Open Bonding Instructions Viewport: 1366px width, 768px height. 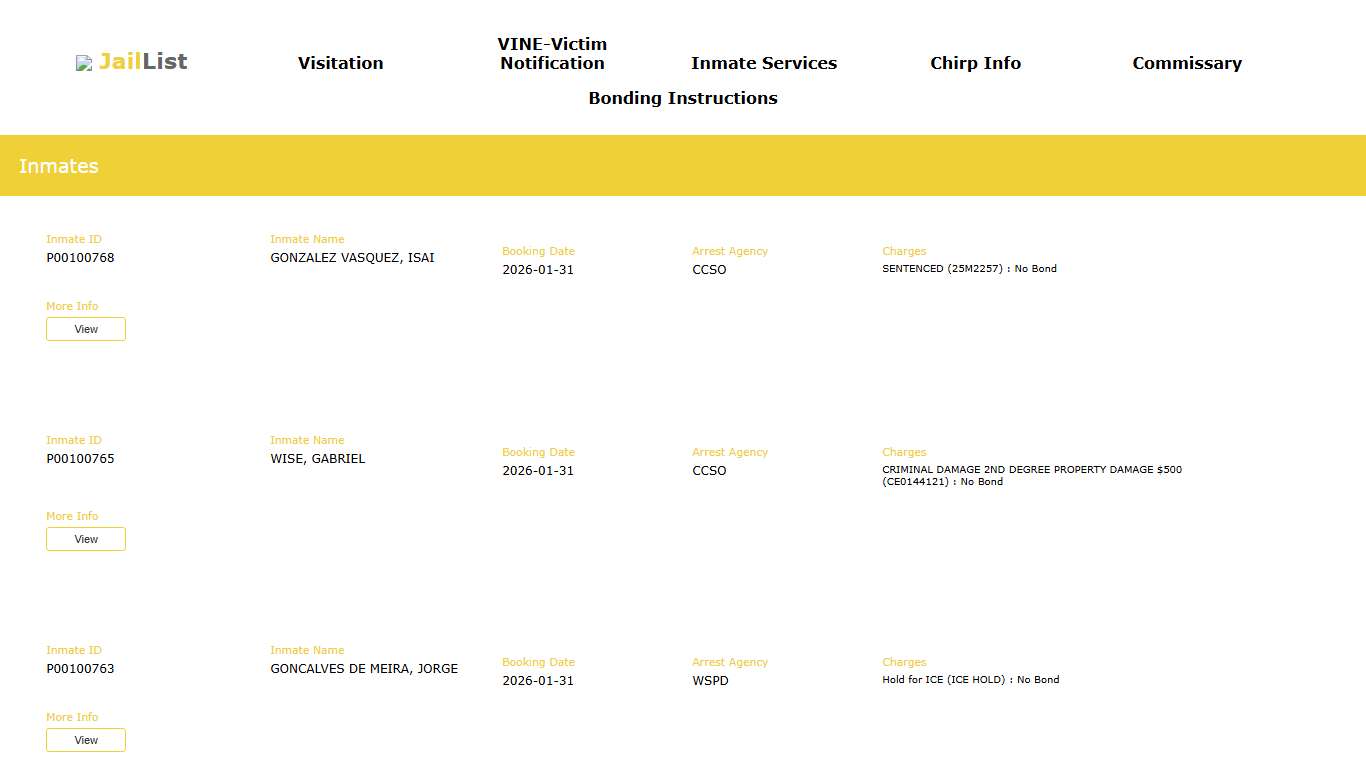[x=683, y=98]
